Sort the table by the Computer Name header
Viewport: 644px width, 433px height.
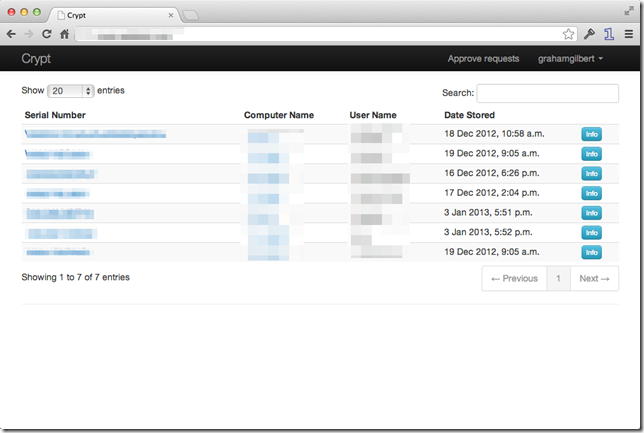[x=279, y=115]
